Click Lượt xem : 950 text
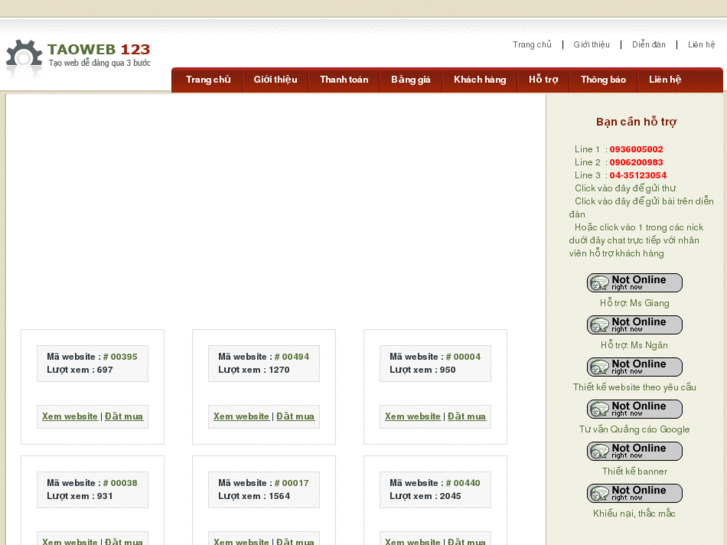The image size is (727, 545). point(422,370)
